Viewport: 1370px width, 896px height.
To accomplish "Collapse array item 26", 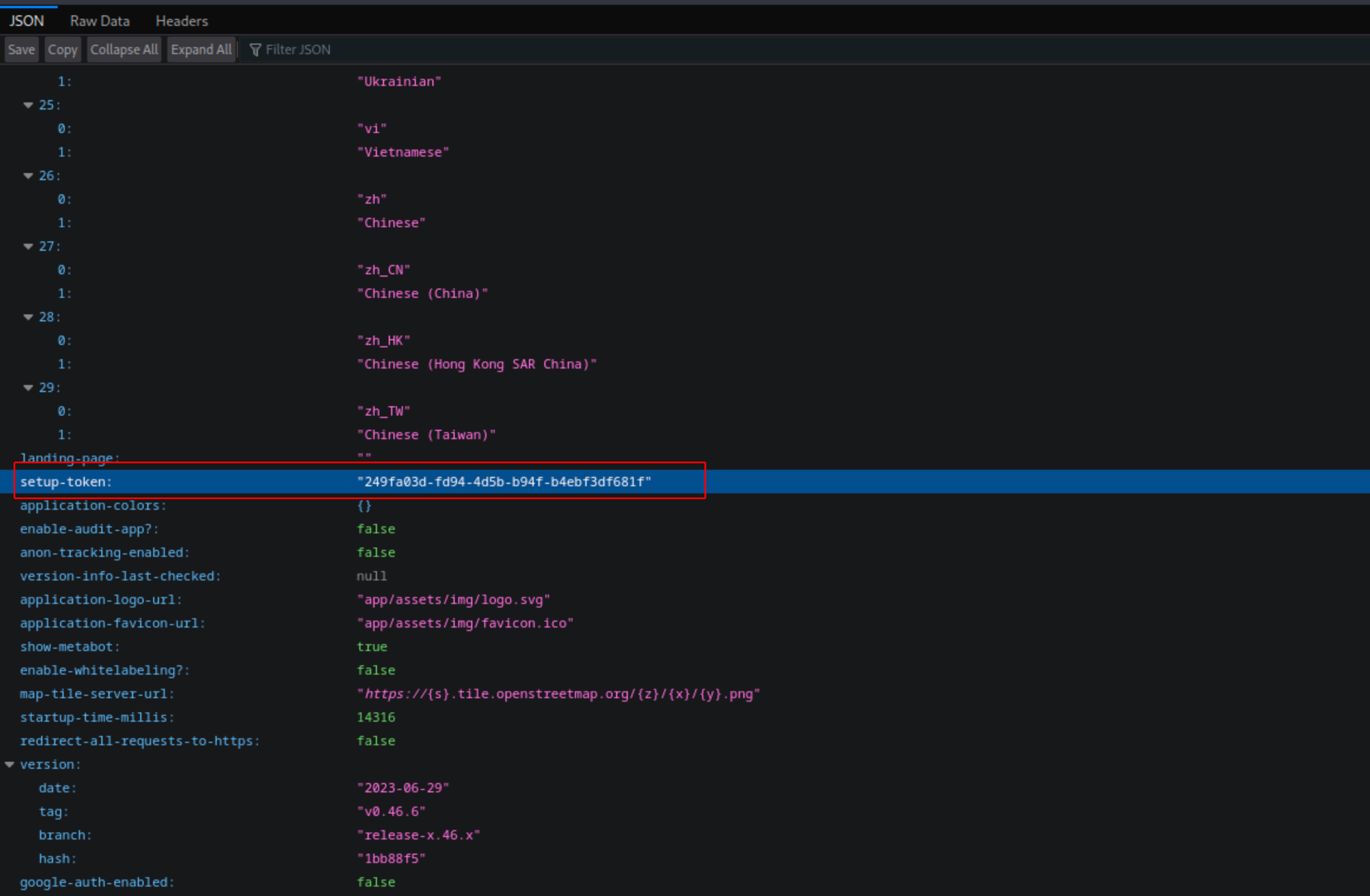I will tap(28, 176).
